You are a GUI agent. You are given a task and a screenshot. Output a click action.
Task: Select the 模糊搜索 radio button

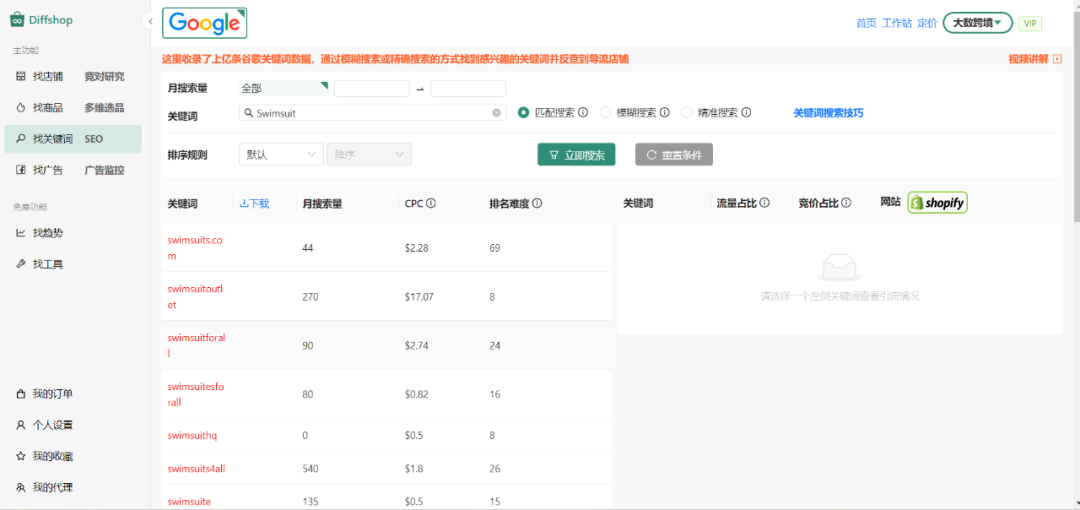pos(605,112)
